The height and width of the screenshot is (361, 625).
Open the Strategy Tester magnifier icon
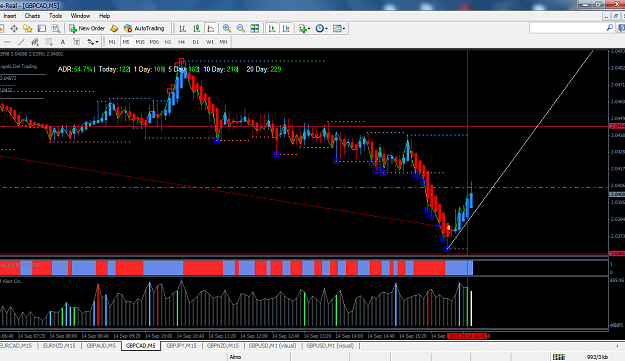(56, 28)
